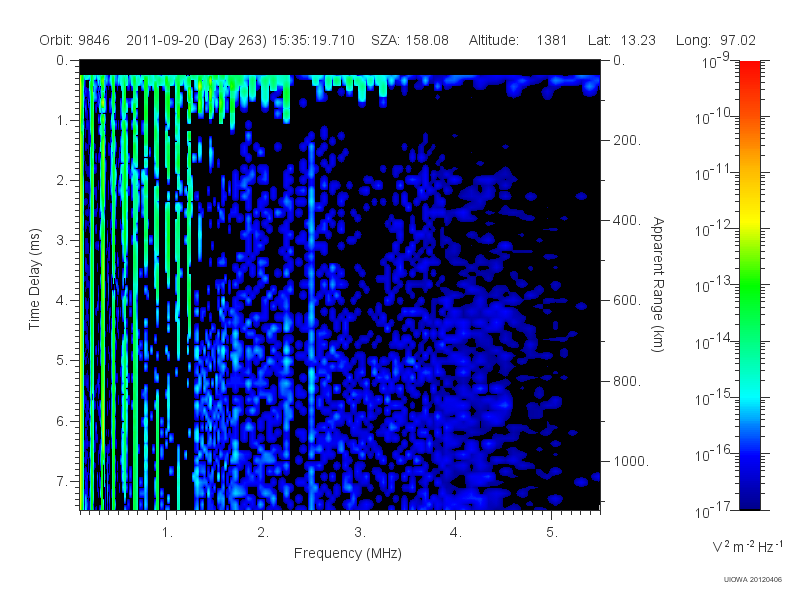Click the '7.' tick on Time Delay axis

[x=62, y=481]
